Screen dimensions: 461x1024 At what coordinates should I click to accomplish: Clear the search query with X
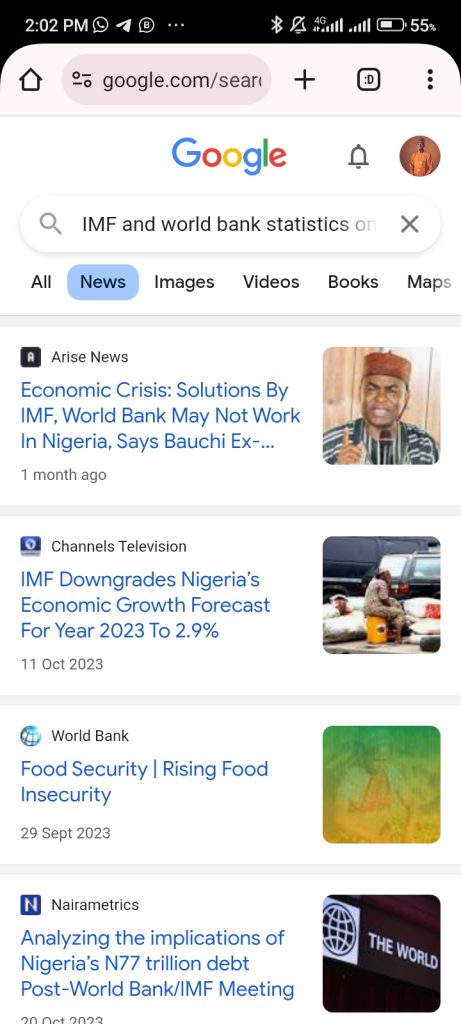coord(409,225)
